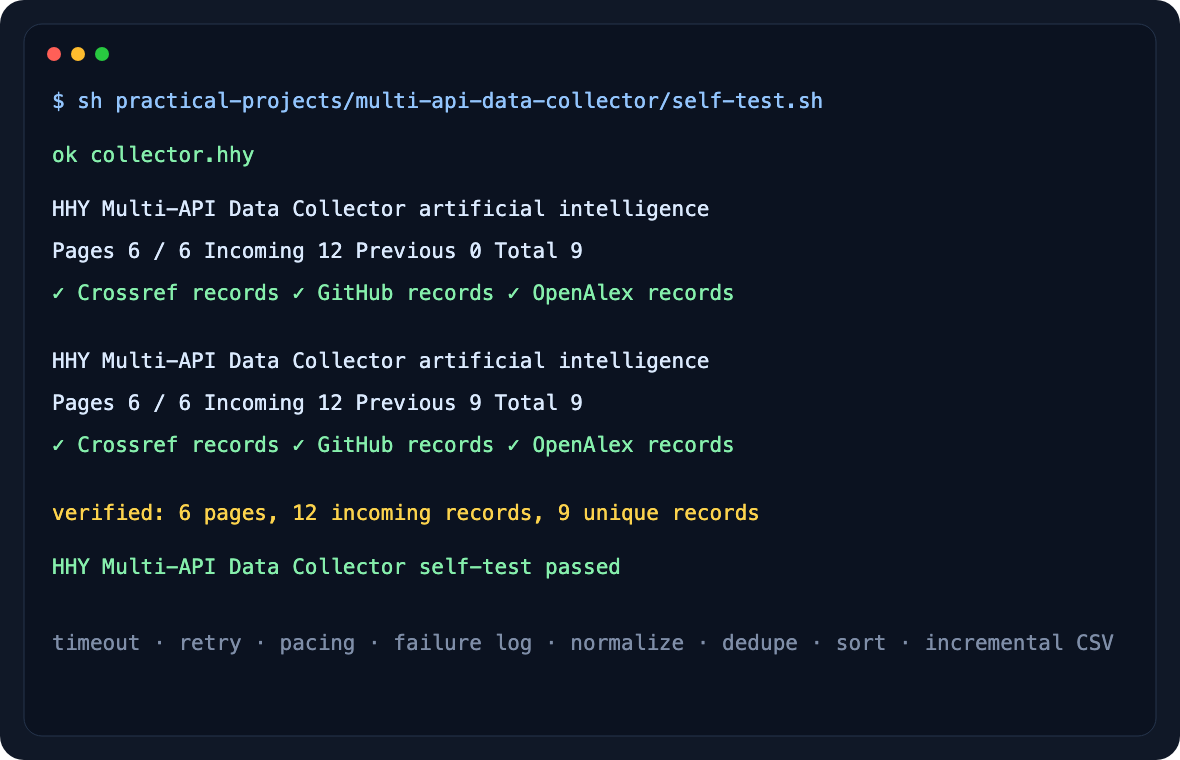Click the self-test.sh command path
This screenshot has height=760, width=1180.
469,101
